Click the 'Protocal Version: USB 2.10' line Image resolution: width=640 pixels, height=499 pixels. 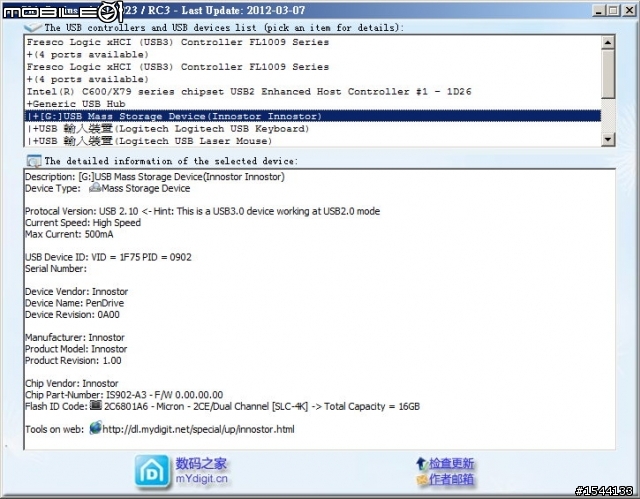point(202,211)
